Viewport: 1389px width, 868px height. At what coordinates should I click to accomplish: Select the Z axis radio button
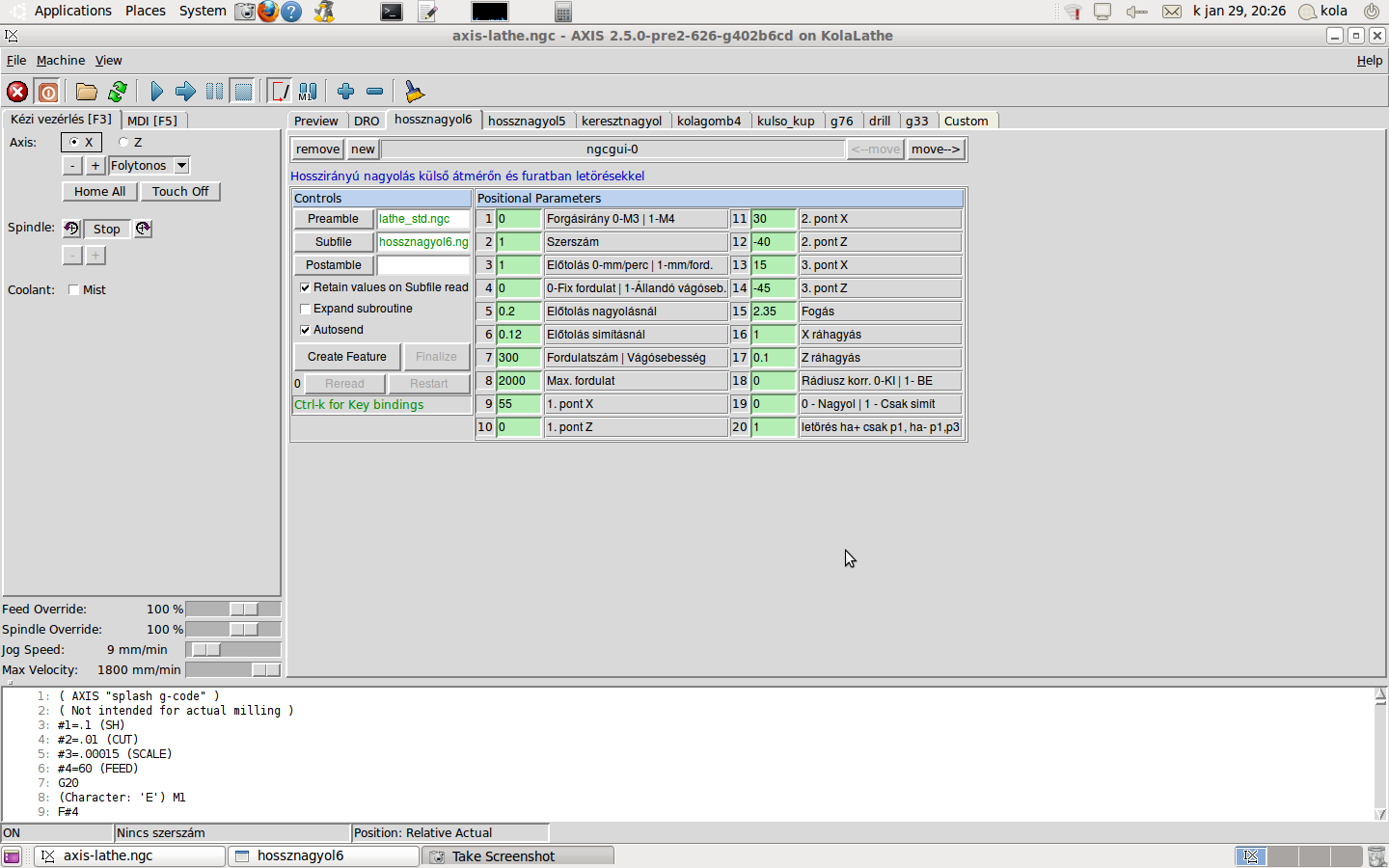coord(124,143)
